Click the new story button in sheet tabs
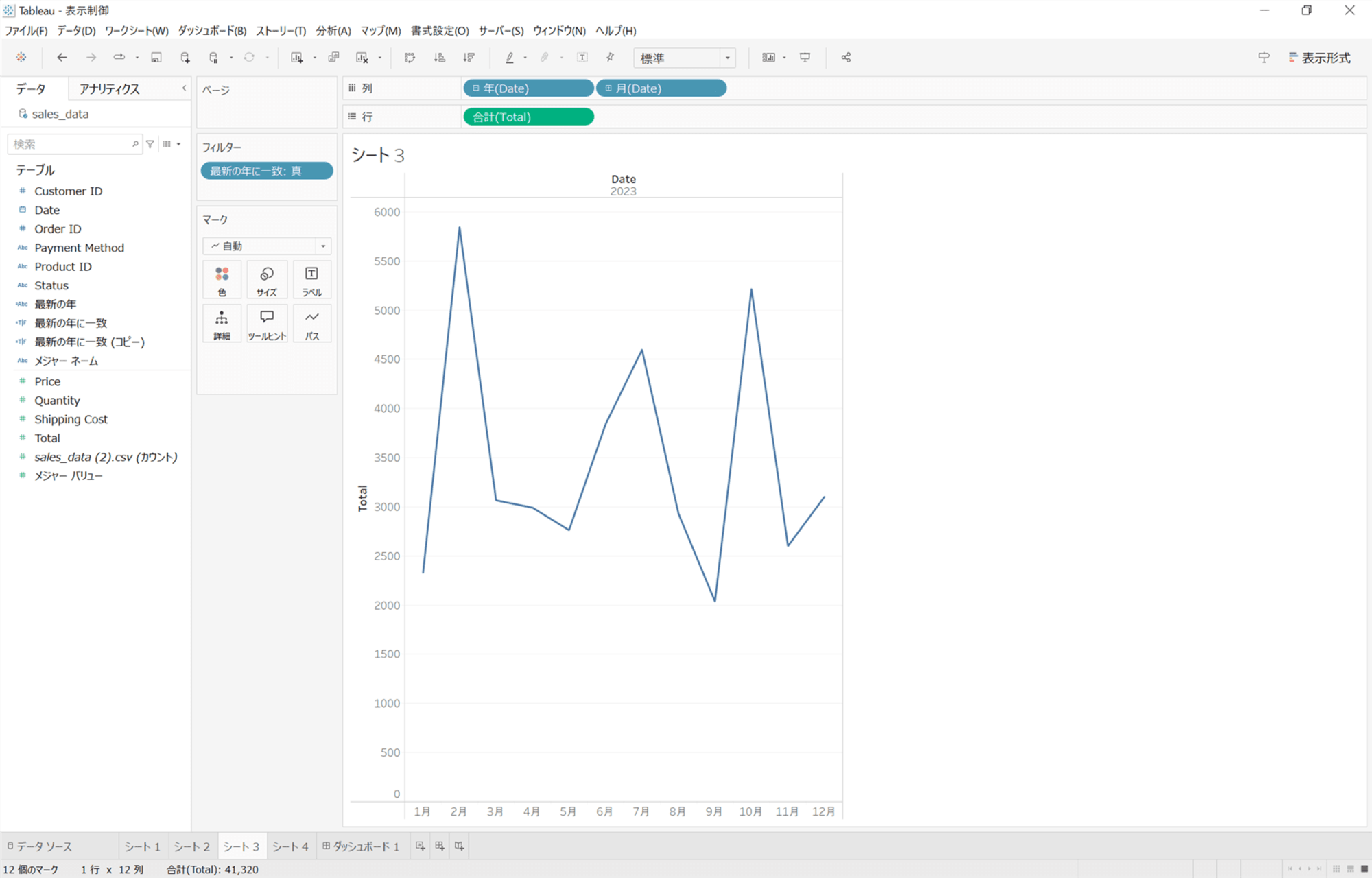 [x=459, y=846]
